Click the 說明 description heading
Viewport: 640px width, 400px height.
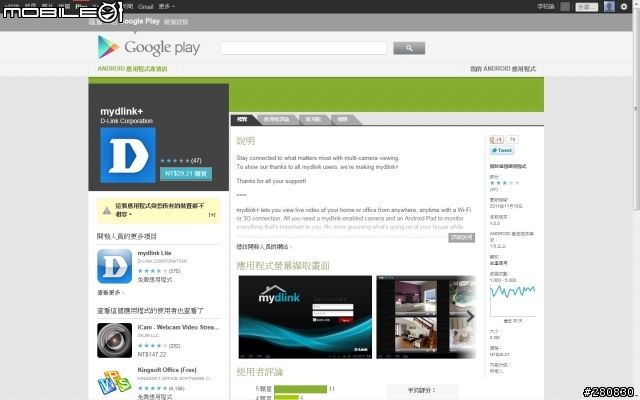click(x=246, y=141)
